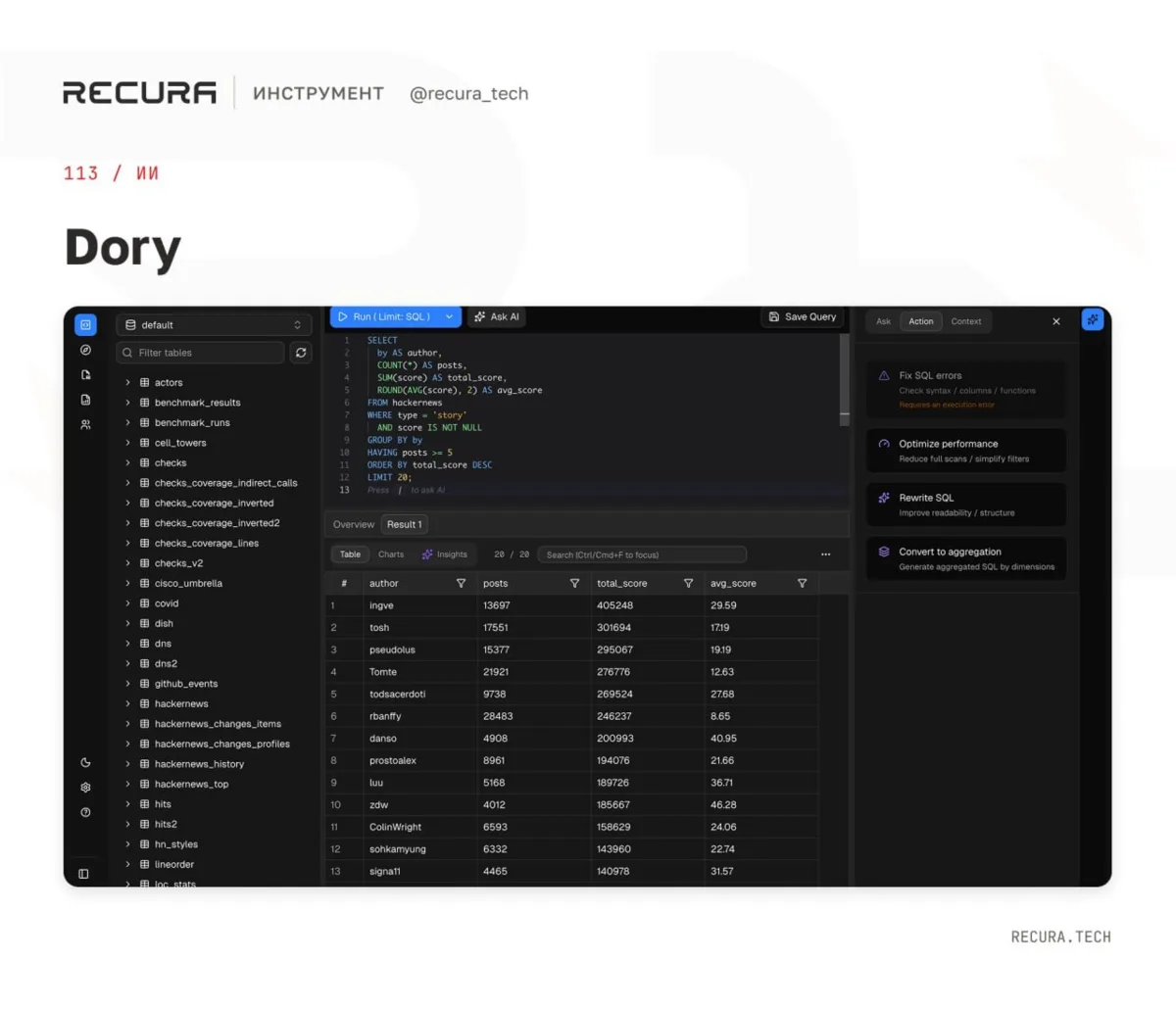Viewport: 1176px width, 1010px height.
Task: Expand the cell_towers table
Action: click(x=127, y=443)
